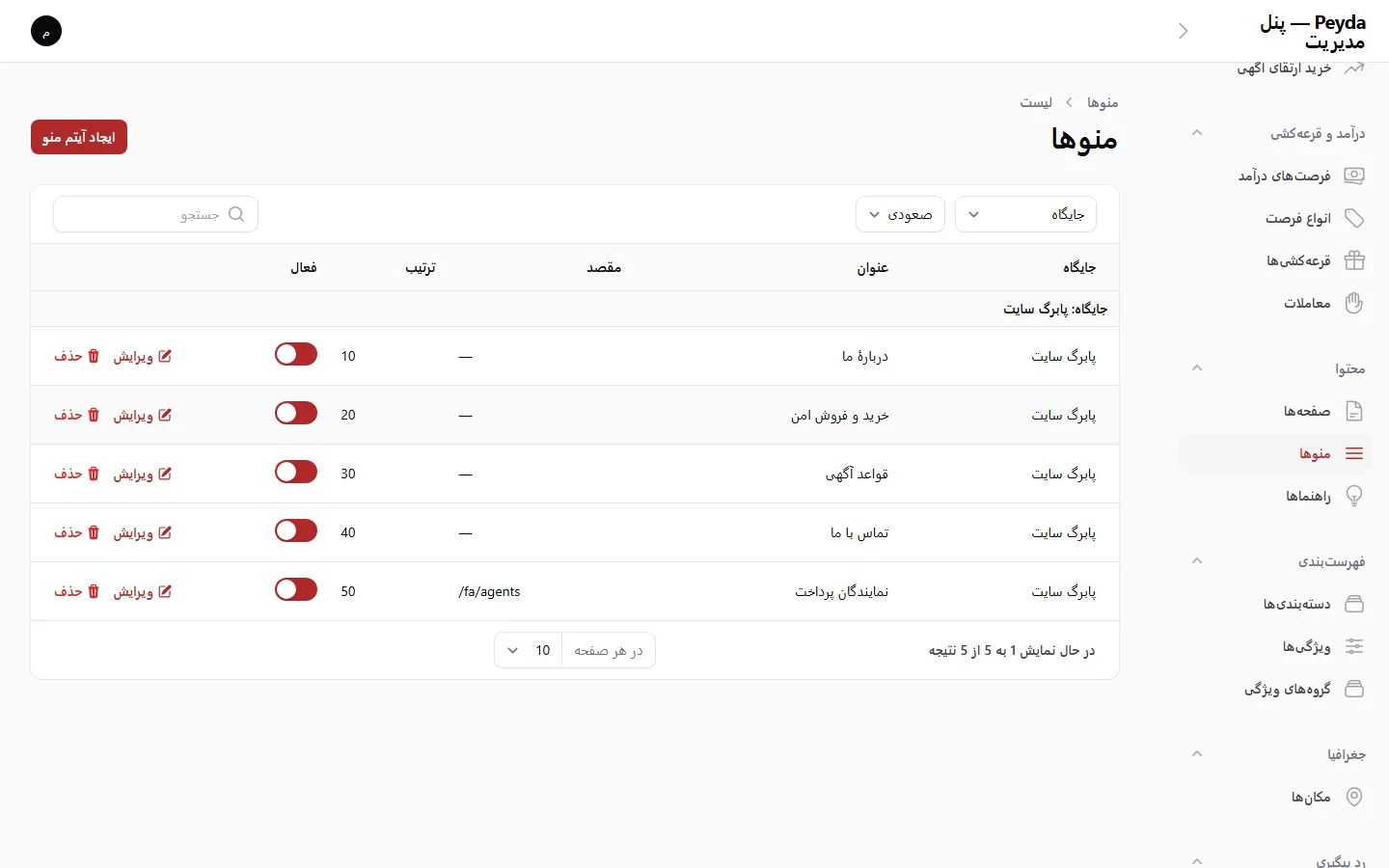1389x868 pixels.
Task: Click the مکان‌ها map pin icon
Action: (1354, 797)
